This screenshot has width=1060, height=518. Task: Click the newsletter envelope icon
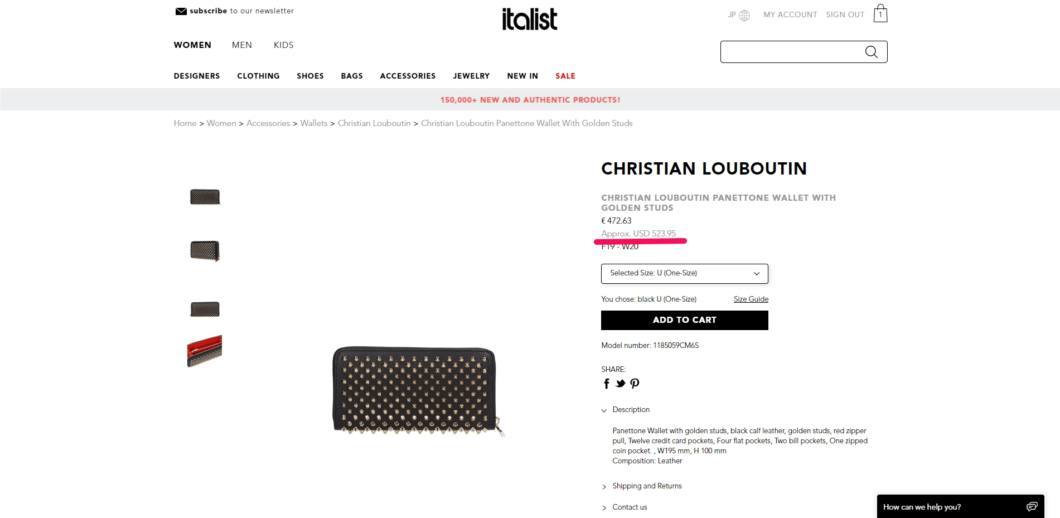(180, 11)
